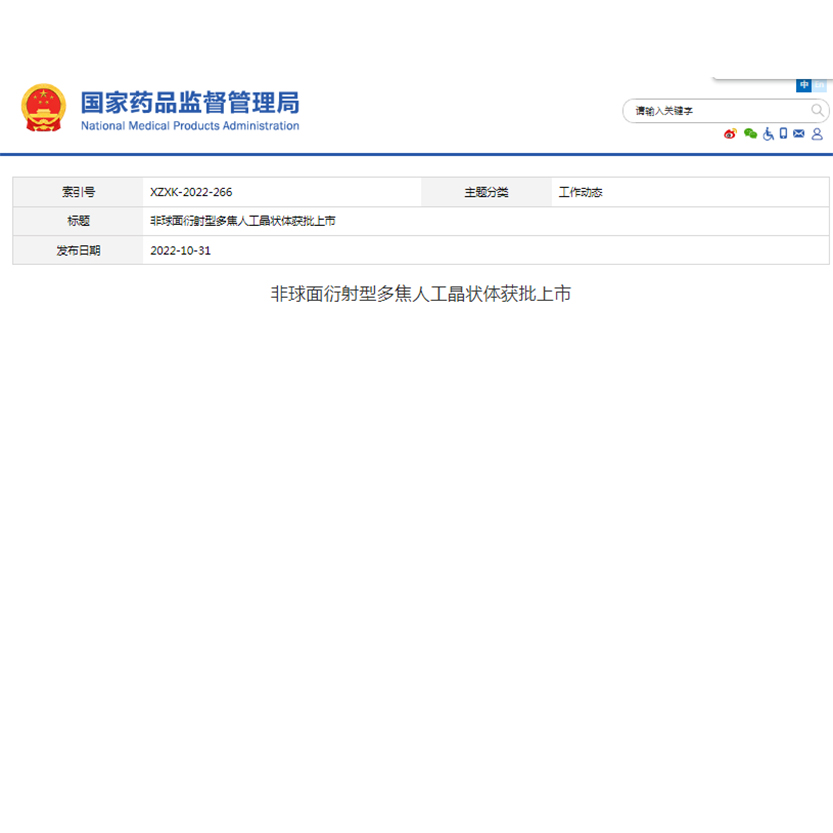Select index number XZXK-2022-266
Image resolution: width=833 pixels, height=833 pixels.
(x=191, y=192)
